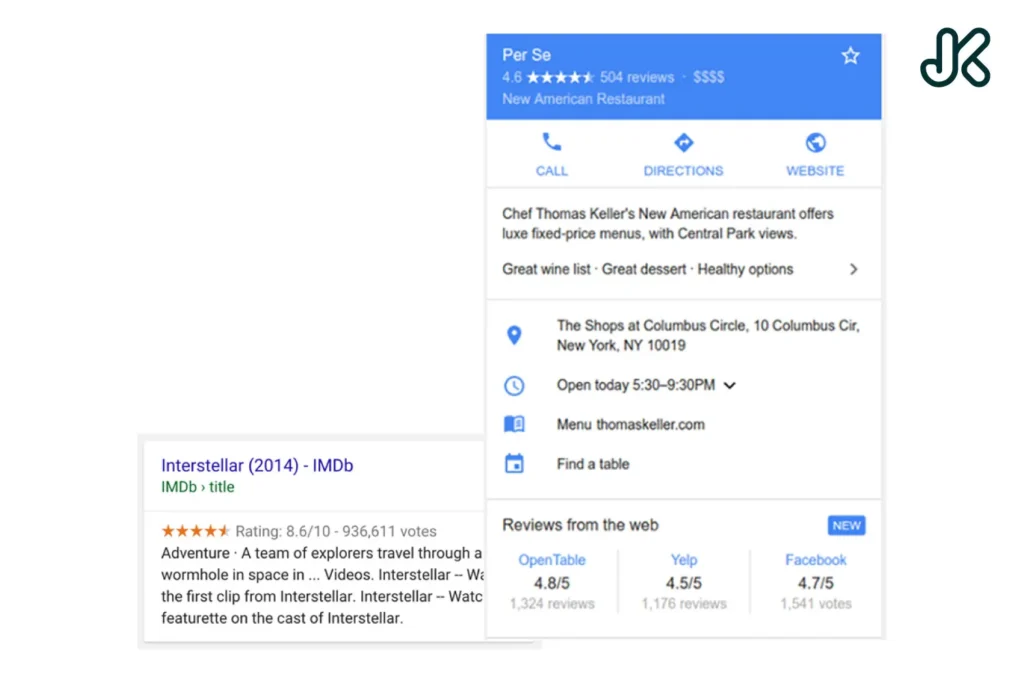Click Menu thomaskeller.com

[x=631, y=424]
